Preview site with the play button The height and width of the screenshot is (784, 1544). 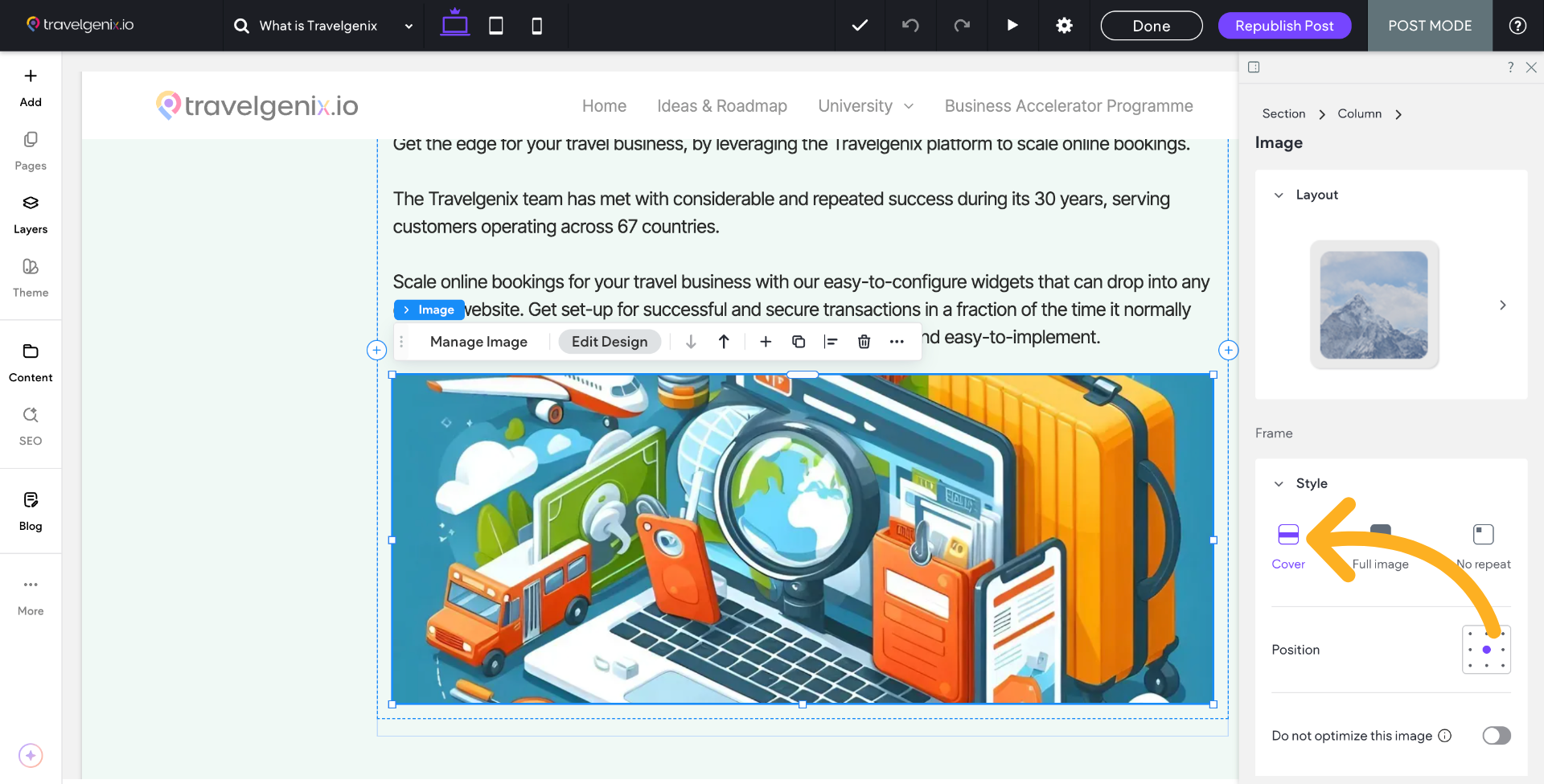[x=1012, y=26]
